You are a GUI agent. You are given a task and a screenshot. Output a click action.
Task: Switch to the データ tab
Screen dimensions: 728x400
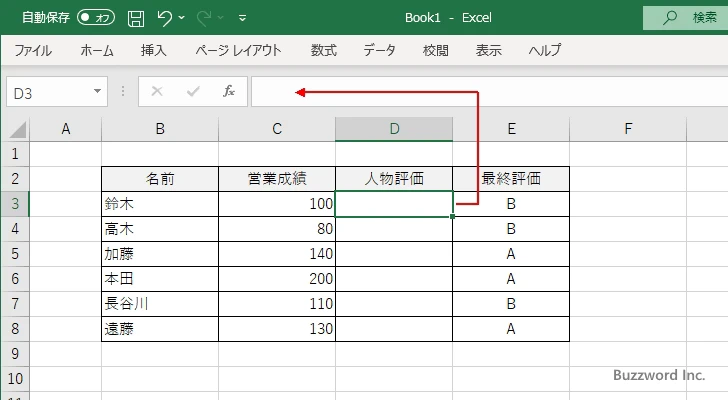pos(379,50)
